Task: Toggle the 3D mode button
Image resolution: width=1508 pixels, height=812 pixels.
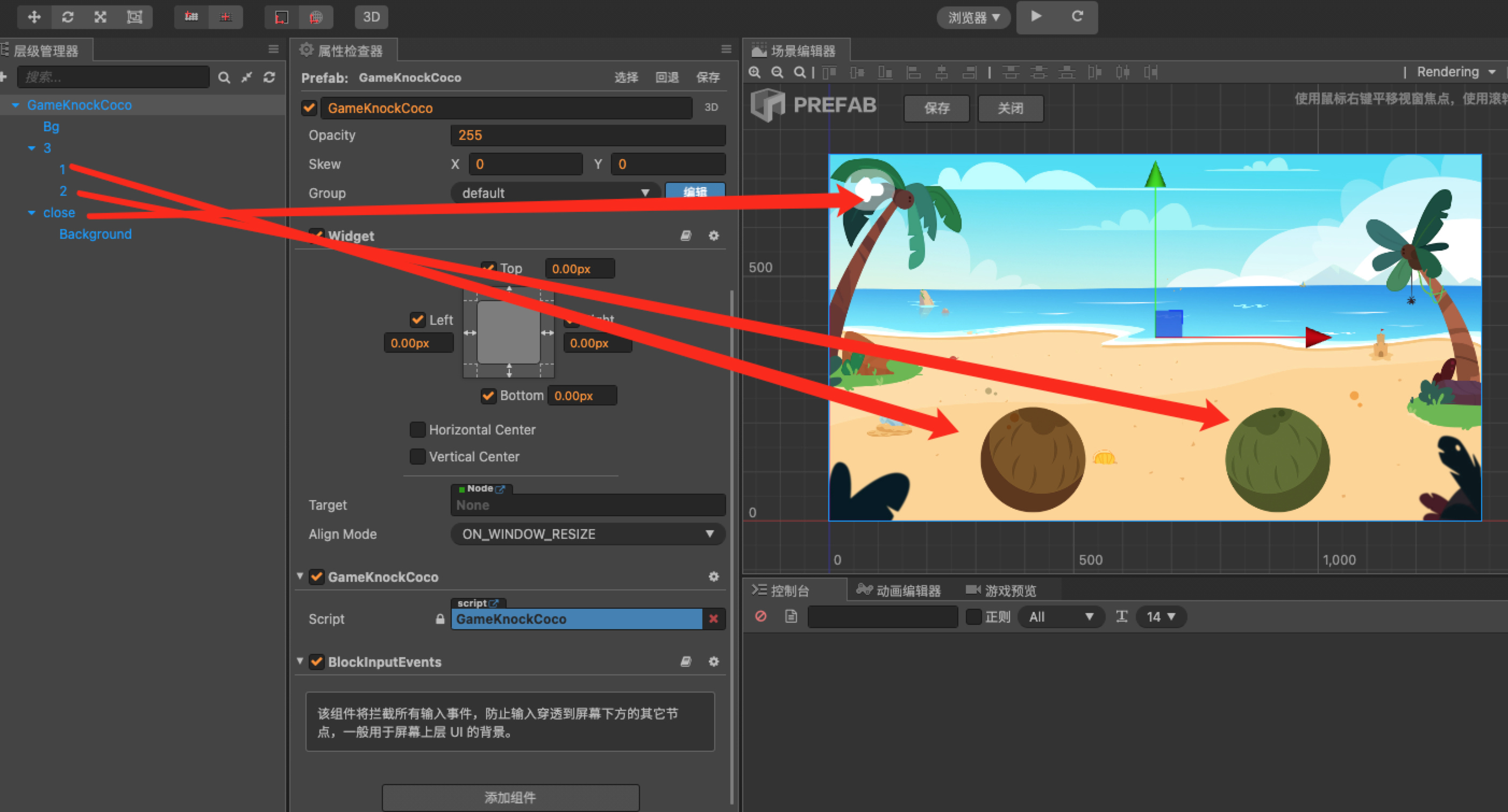Action: pos(371,17)
